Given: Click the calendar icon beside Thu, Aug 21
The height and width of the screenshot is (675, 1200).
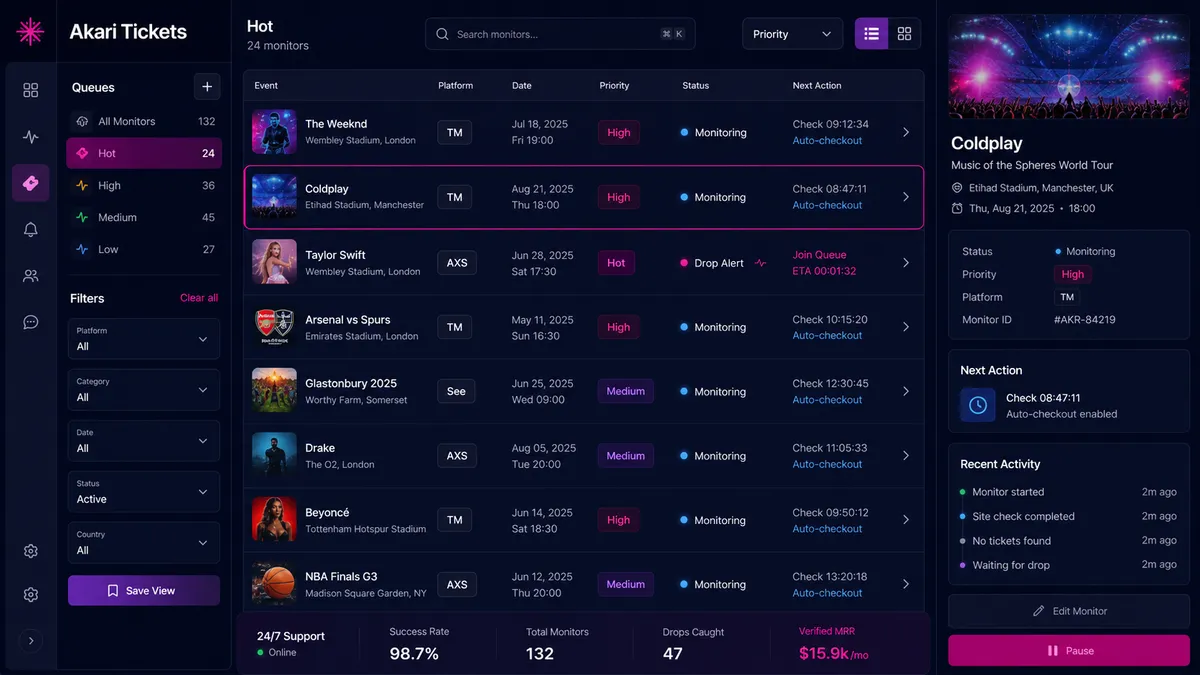Looking at the screenshot, I should pos(957,209).
